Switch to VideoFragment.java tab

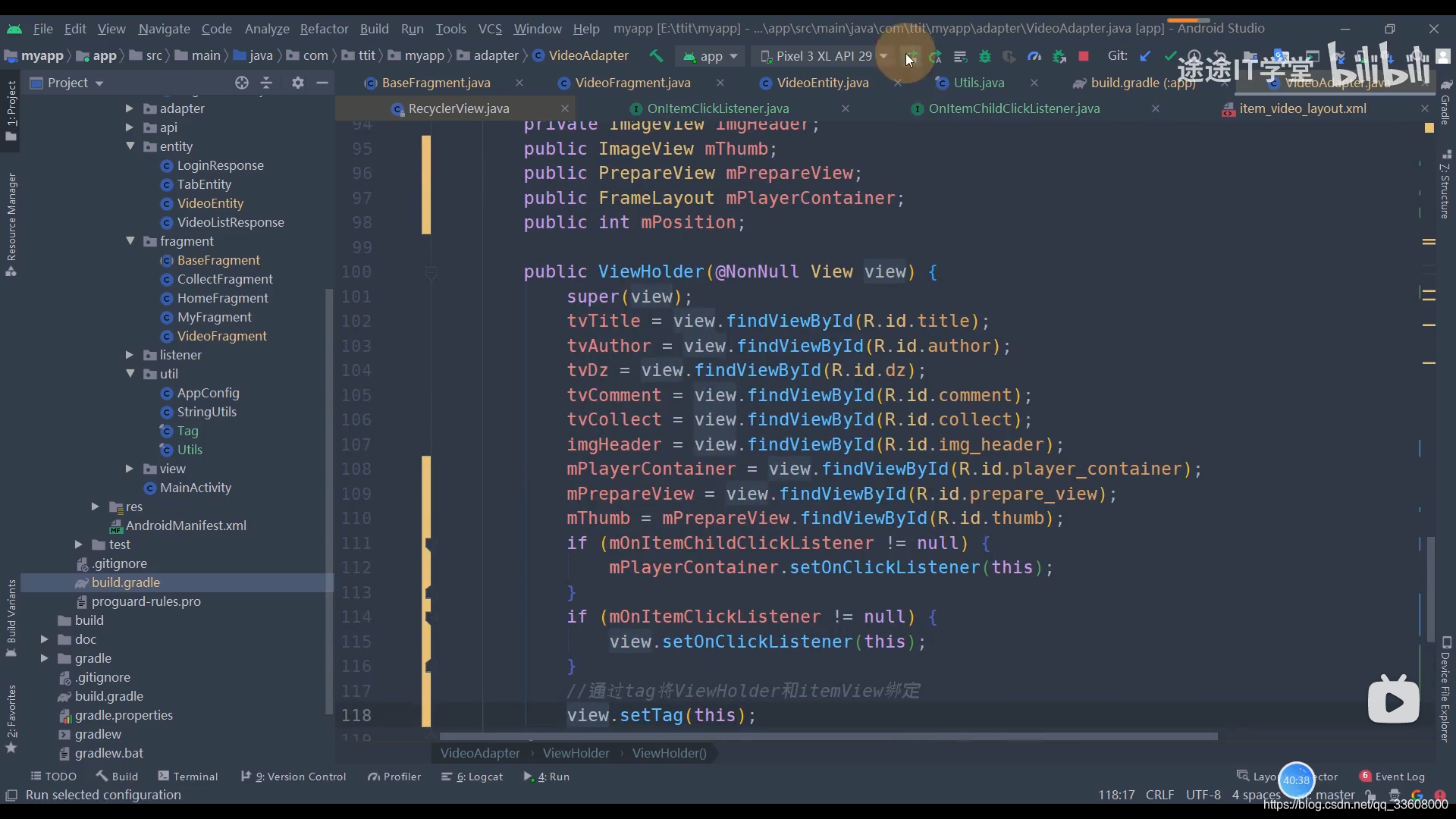(632, 83)
